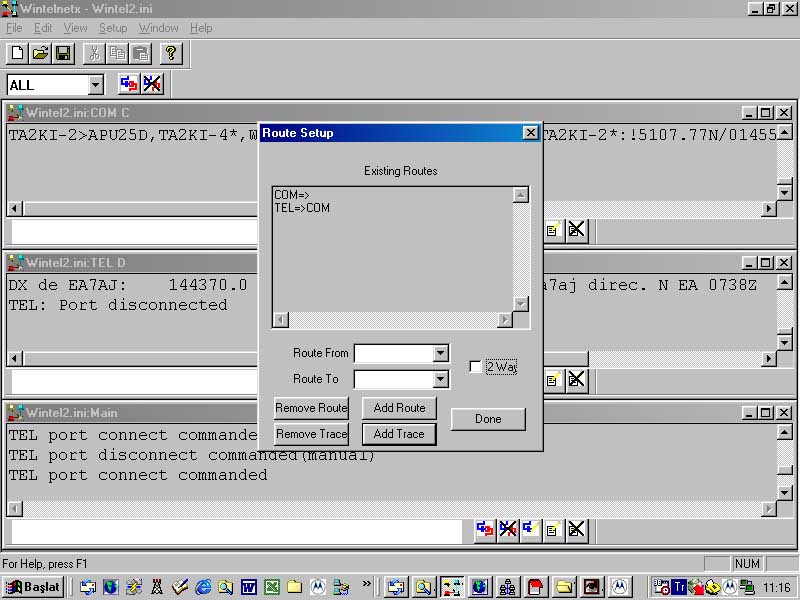Click the route setup icon in Main window
The width and height of the screenshot is (800, 600).
pyautogui.click(x=531, y=530)
